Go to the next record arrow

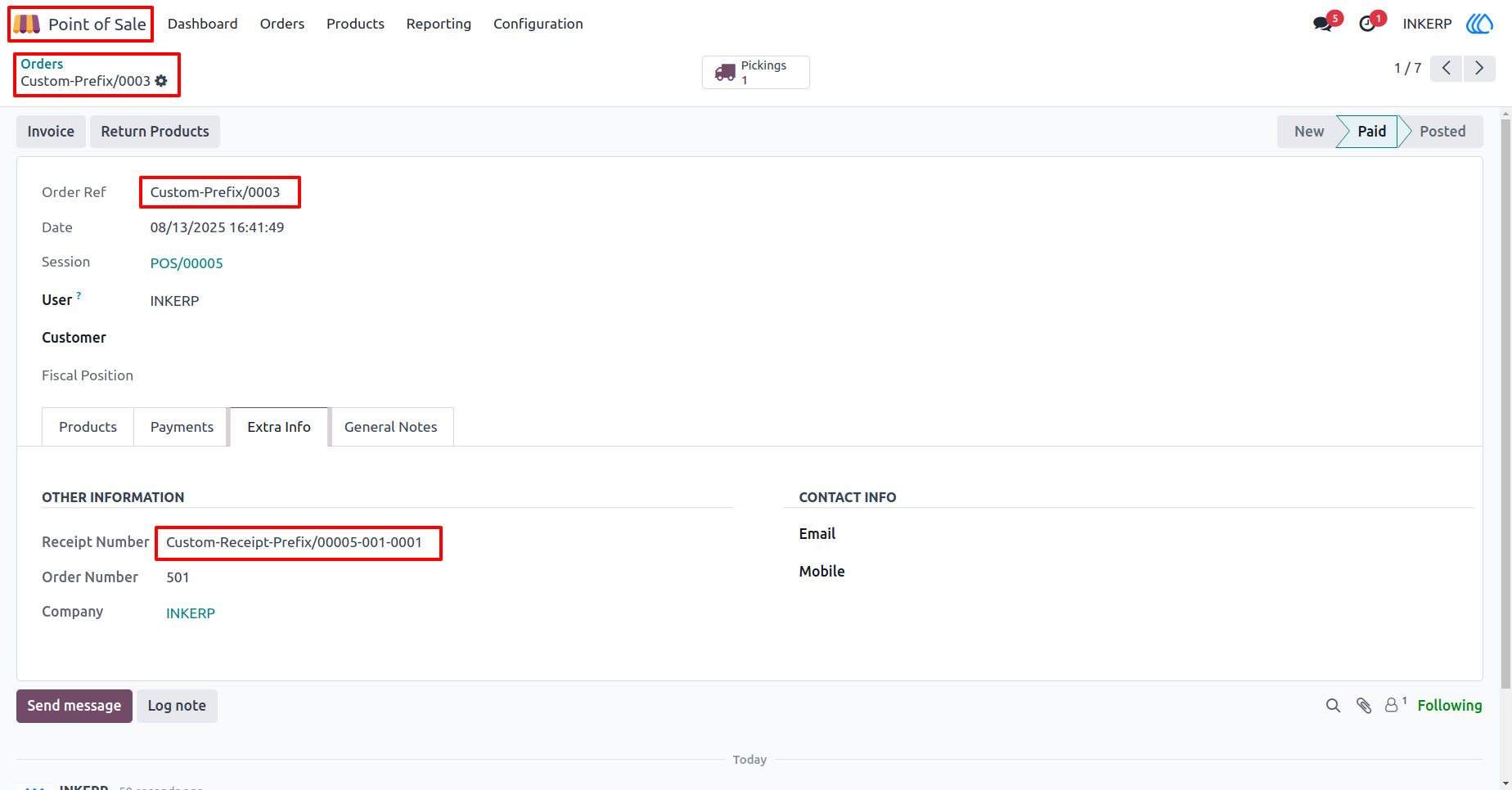(x=1479, y=68)
